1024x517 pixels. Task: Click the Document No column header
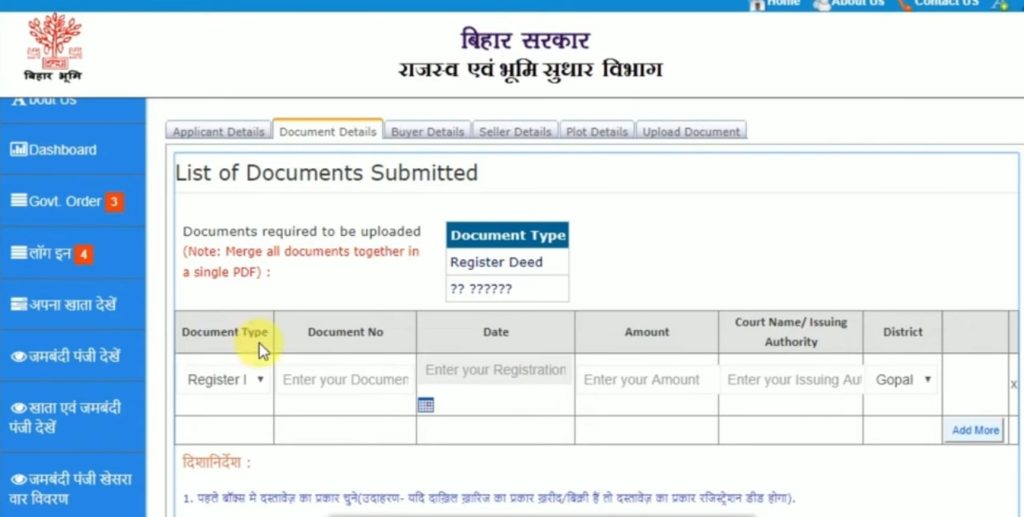[x=345, y=332]
